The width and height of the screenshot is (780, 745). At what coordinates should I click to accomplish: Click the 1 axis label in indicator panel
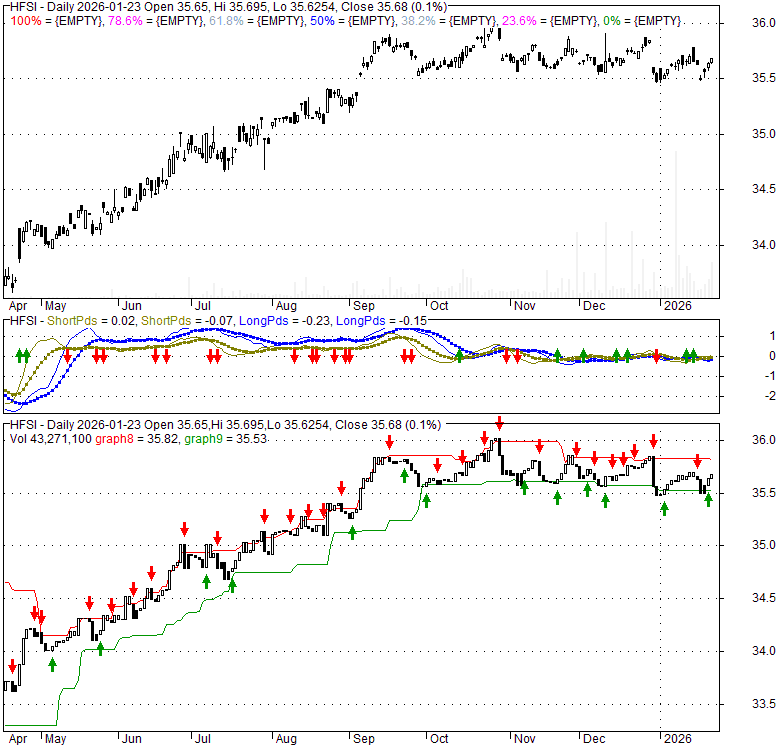pyautogui.click(x=772, y=336)
